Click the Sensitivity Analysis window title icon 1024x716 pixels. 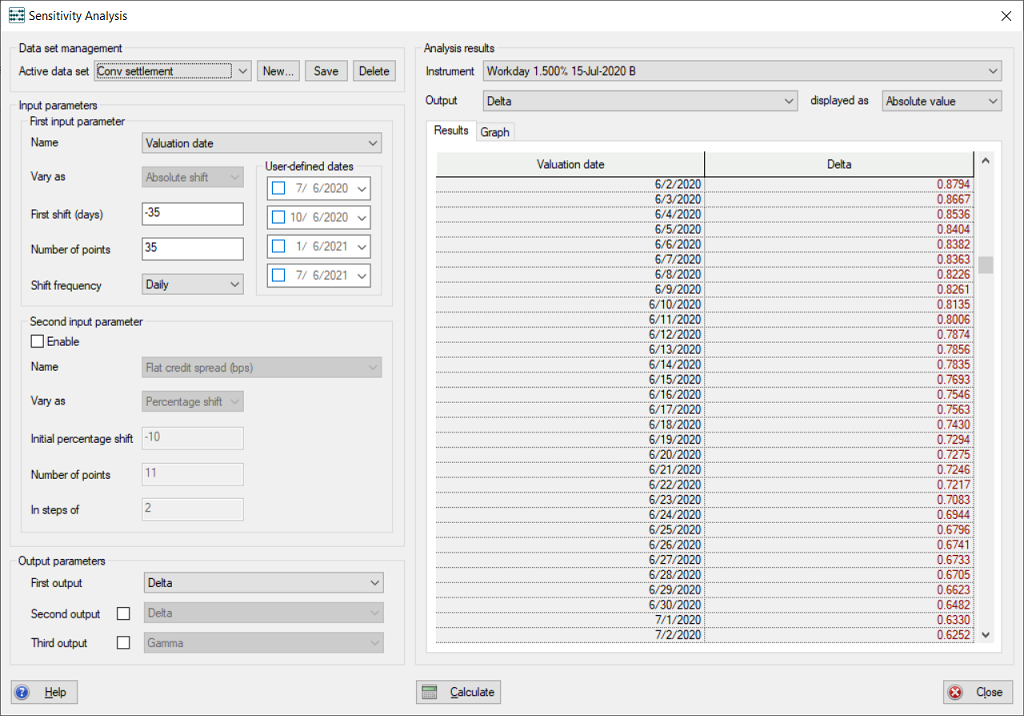click(x=16, y=15)
